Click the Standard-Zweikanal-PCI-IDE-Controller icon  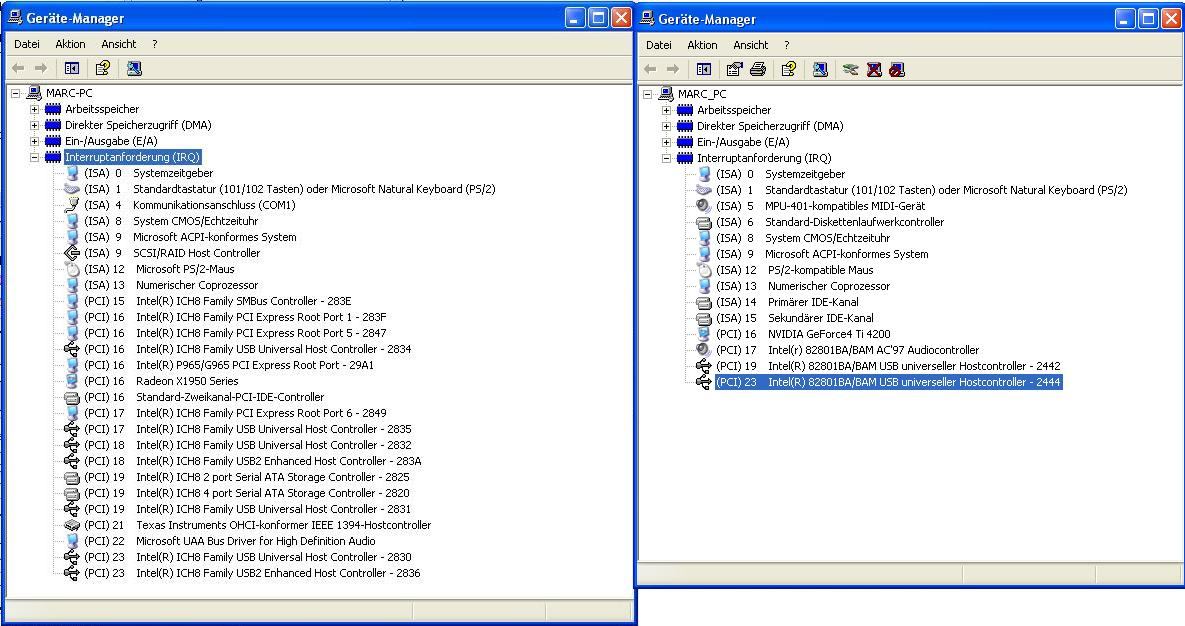(x=72, y=397)
